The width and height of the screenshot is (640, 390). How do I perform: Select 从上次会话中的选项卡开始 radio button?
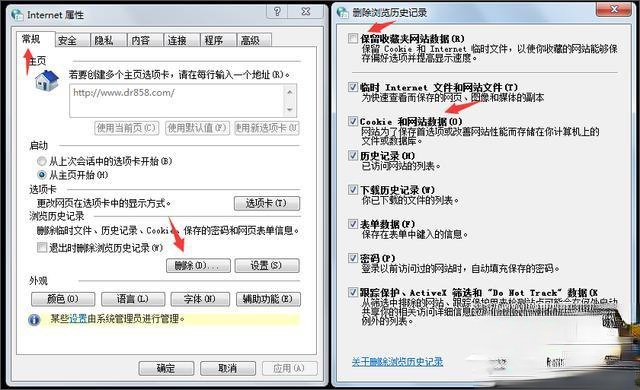pyautogui.click(x=42, y=161)
